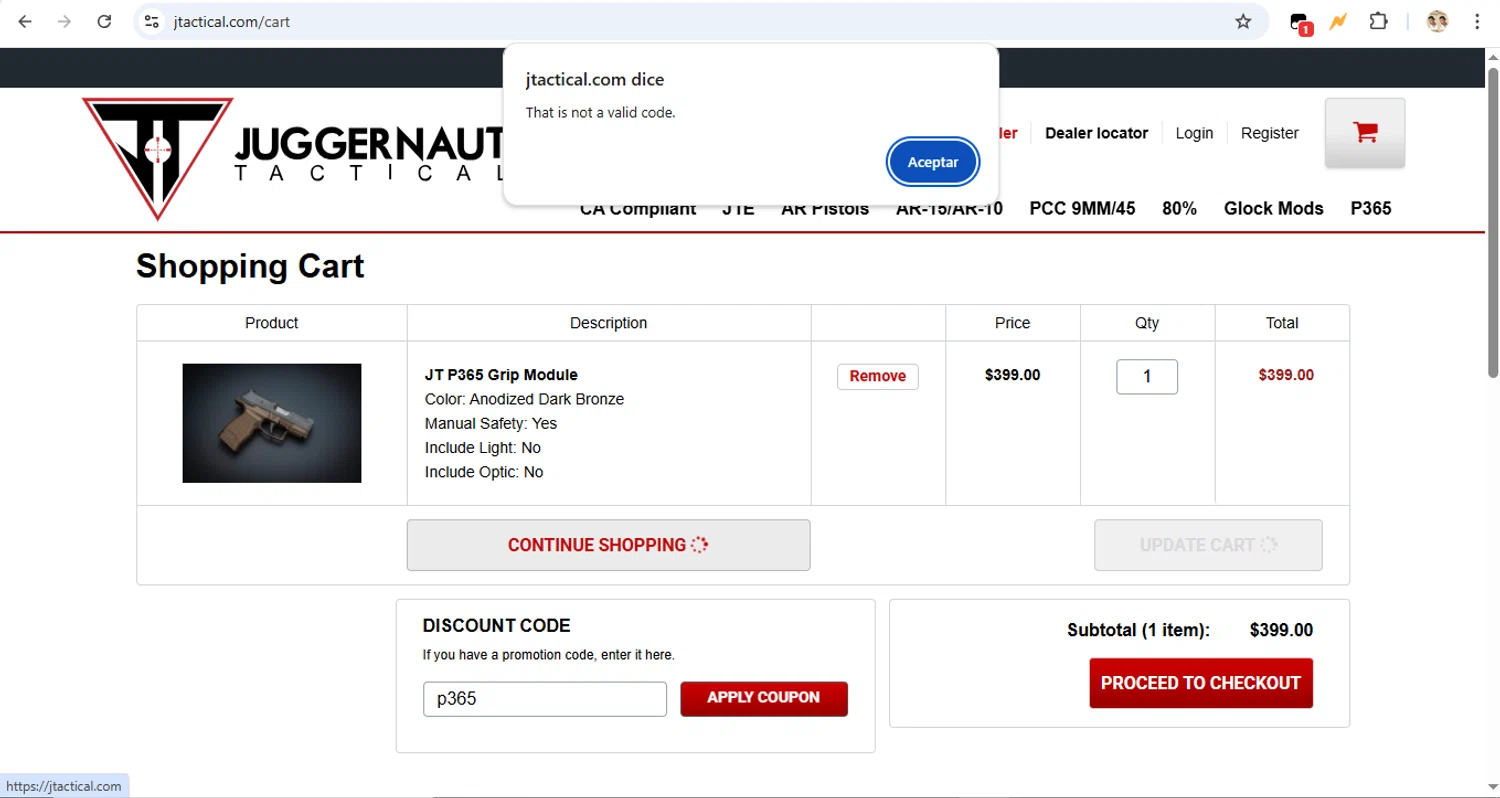Click the Include Optic: No text

484,472
